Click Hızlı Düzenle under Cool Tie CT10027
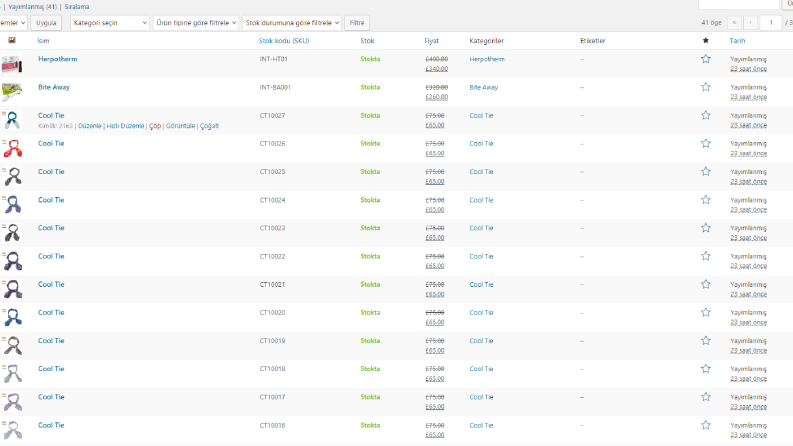This screenshot has width=793, height=446. click(x=125, y=126)
